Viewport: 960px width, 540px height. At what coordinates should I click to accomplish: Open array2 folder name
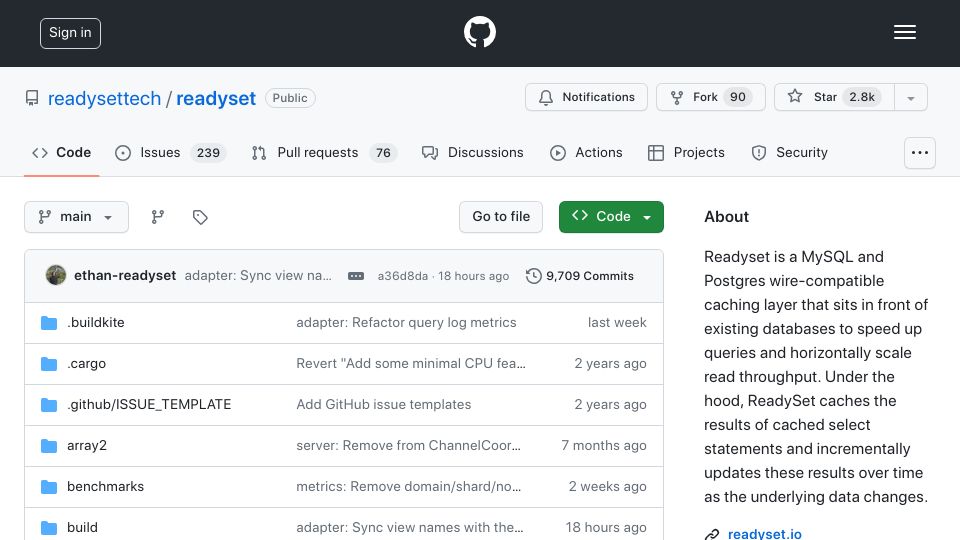pyautogui.click(x=87, y=446)
